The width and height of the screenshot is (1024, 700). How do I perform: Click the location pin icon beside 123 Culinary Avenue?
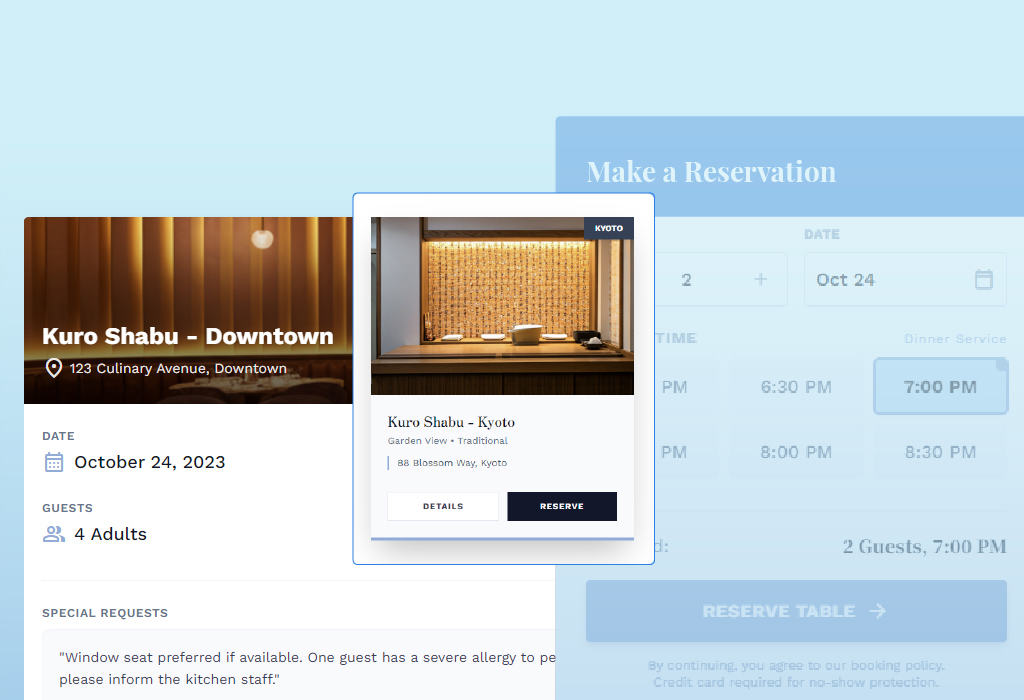(x=54, y=368)
